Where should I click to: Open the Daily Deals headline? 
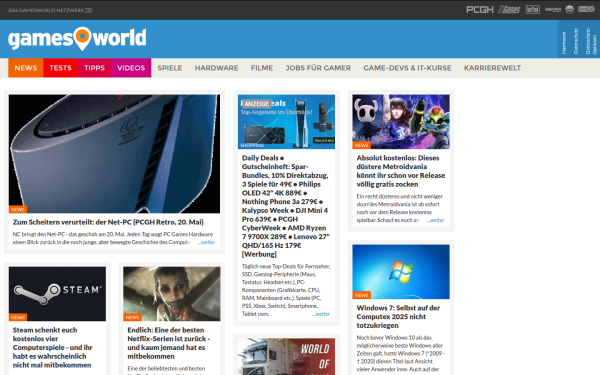click(286, 206)
